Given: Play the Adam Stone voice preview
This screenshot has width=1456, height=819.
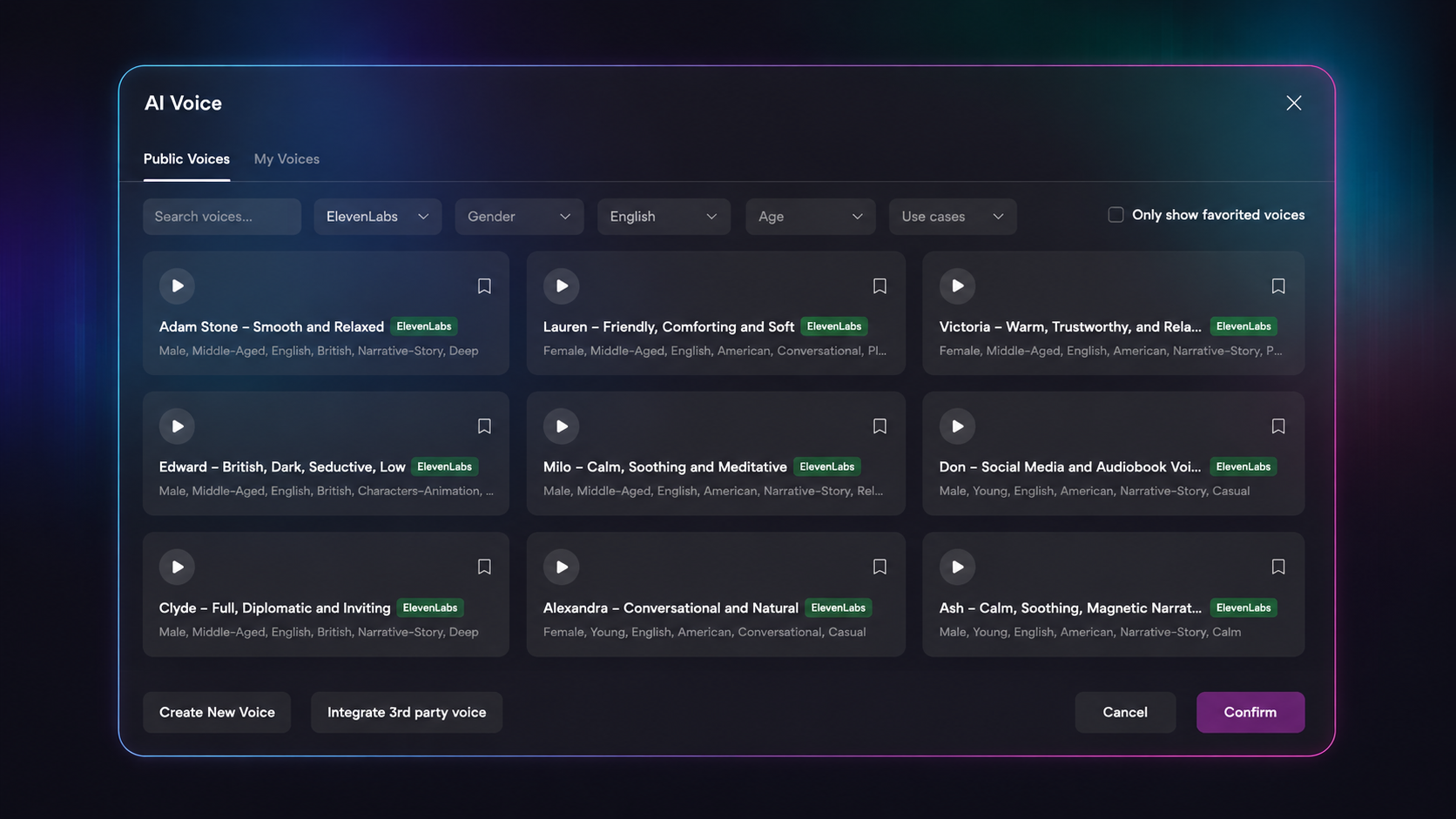Looking at the screenshot, I should pos(177,285).
